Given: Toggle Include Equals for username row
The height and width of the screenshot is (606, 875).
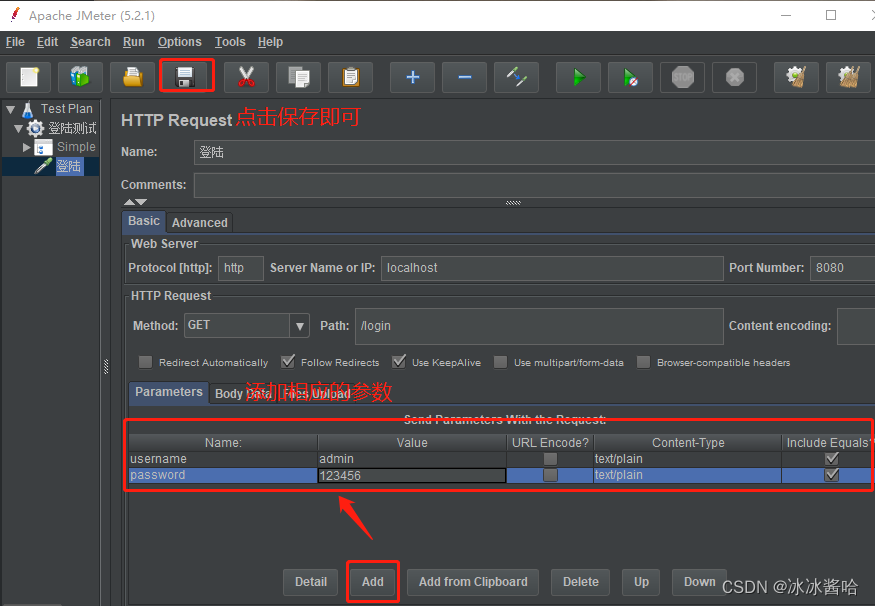Looking at the screenshot, I should pyautogui.click(x=831, y=459).
